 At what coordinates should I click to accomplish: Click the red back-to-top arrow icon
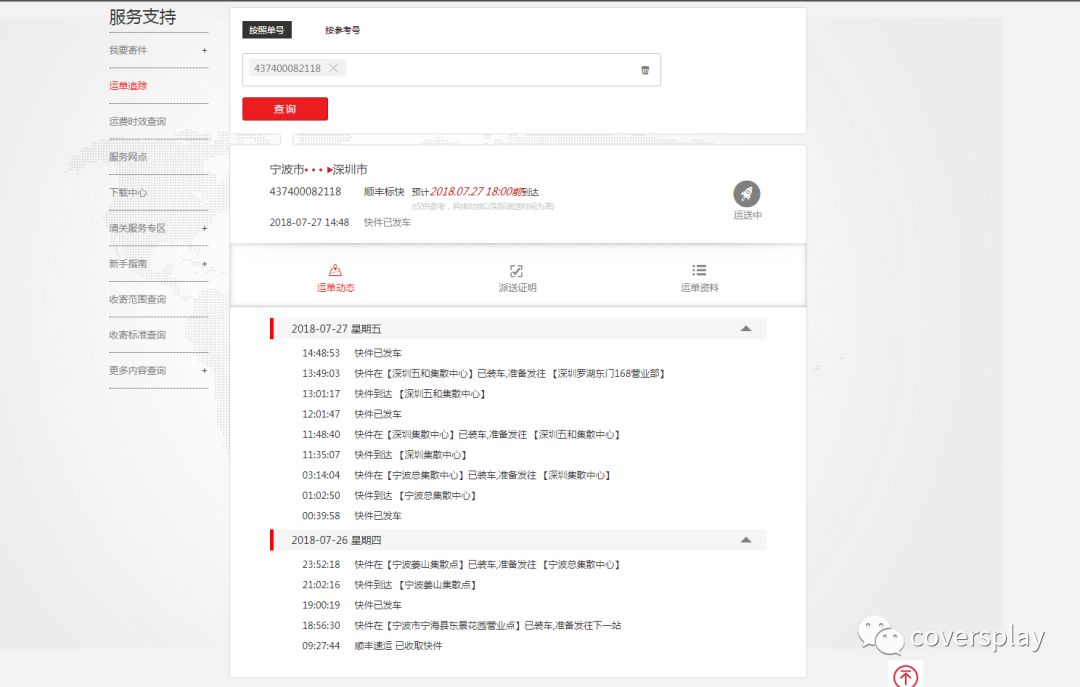tap(905, 675)
